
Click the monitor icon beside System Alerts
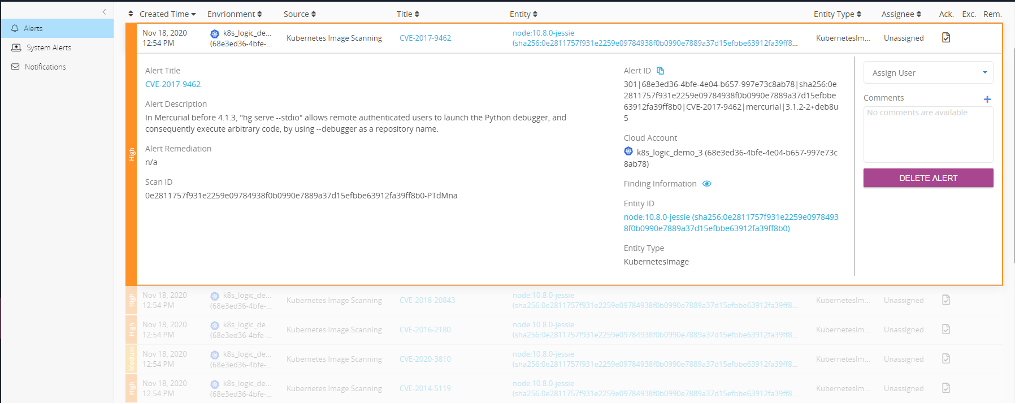tap(15, 47)
